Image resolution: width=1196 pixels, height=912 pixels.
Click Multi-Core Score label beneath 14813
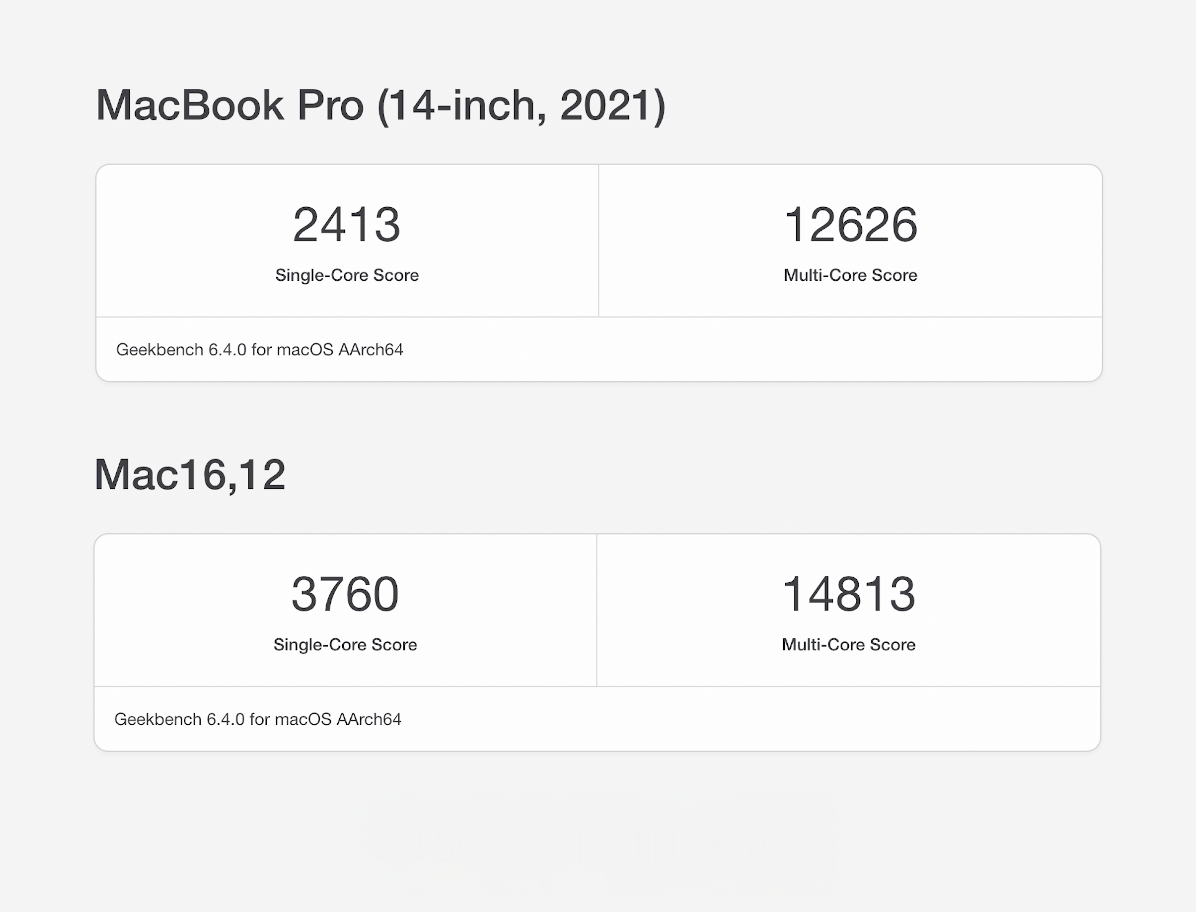[x=849, y=645]
